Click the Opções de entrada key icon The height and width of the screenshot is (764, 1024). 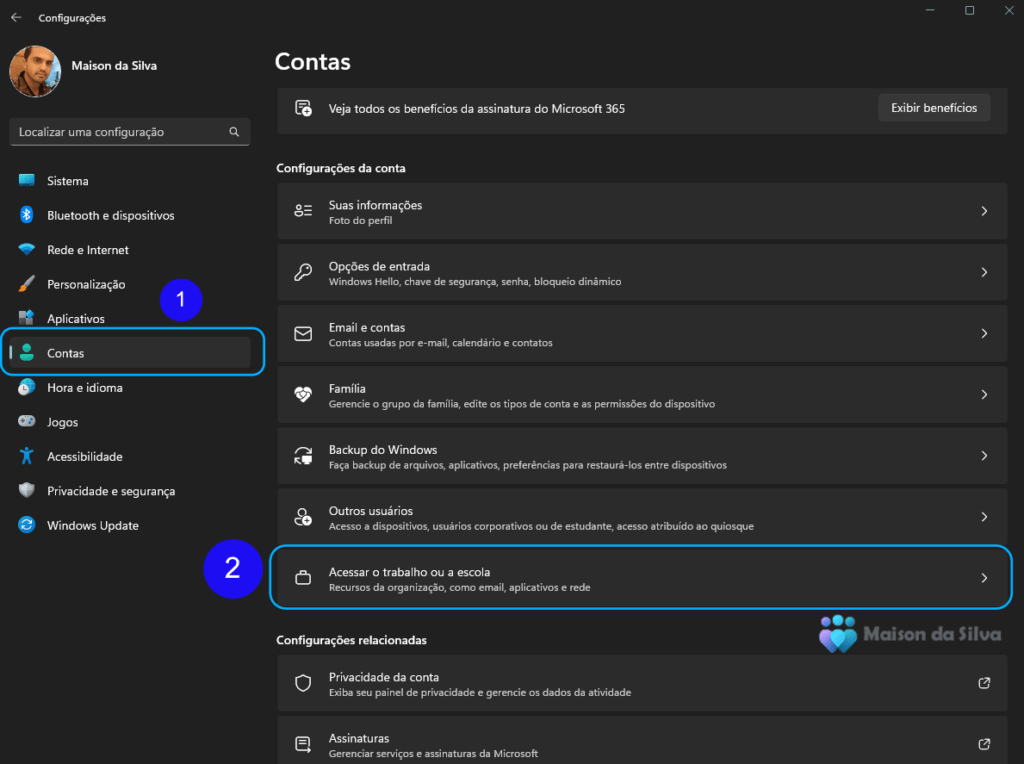pos(303,272)
